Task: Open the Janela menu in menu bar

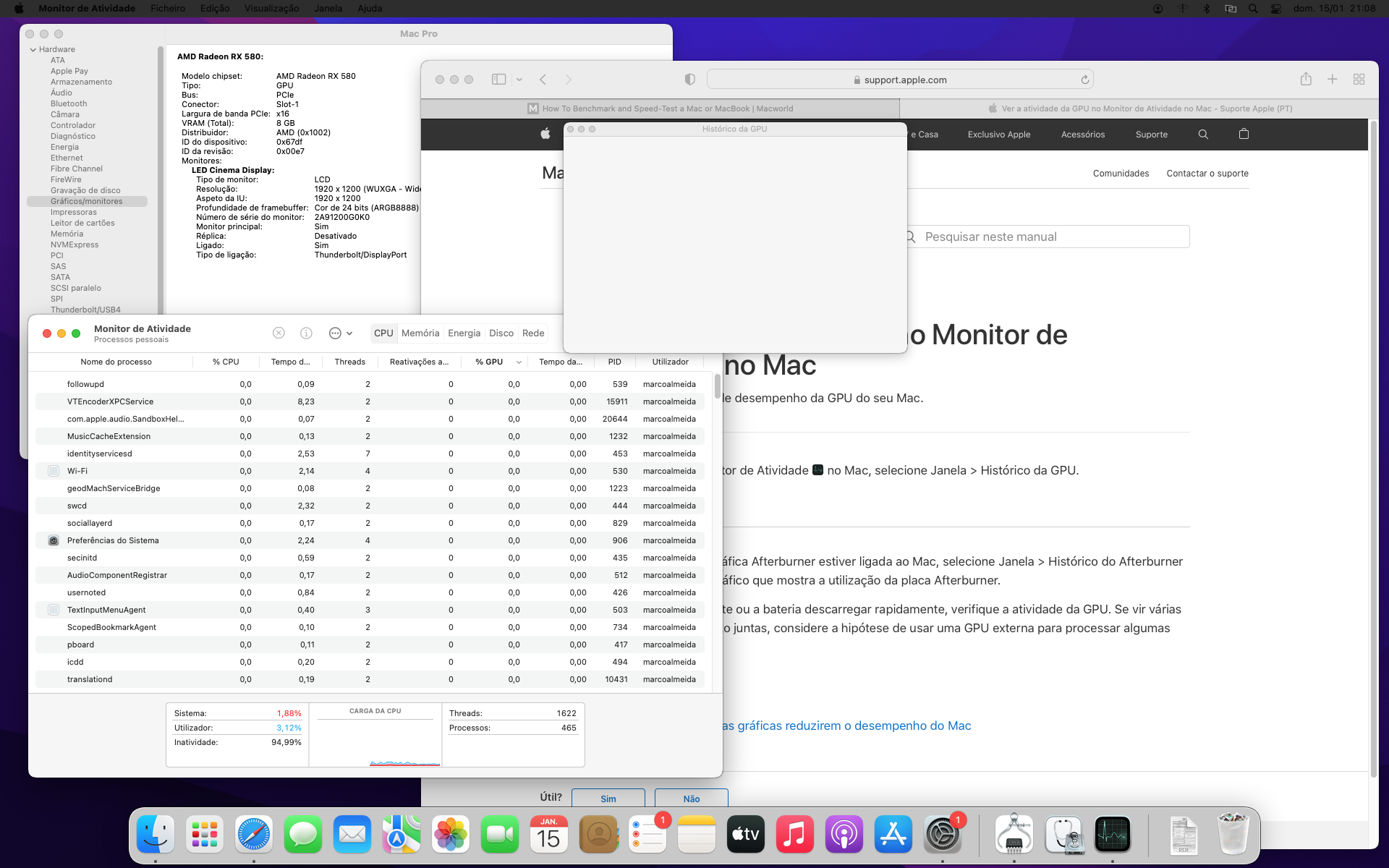Action: pyautogui.click(x=328, y=8)
